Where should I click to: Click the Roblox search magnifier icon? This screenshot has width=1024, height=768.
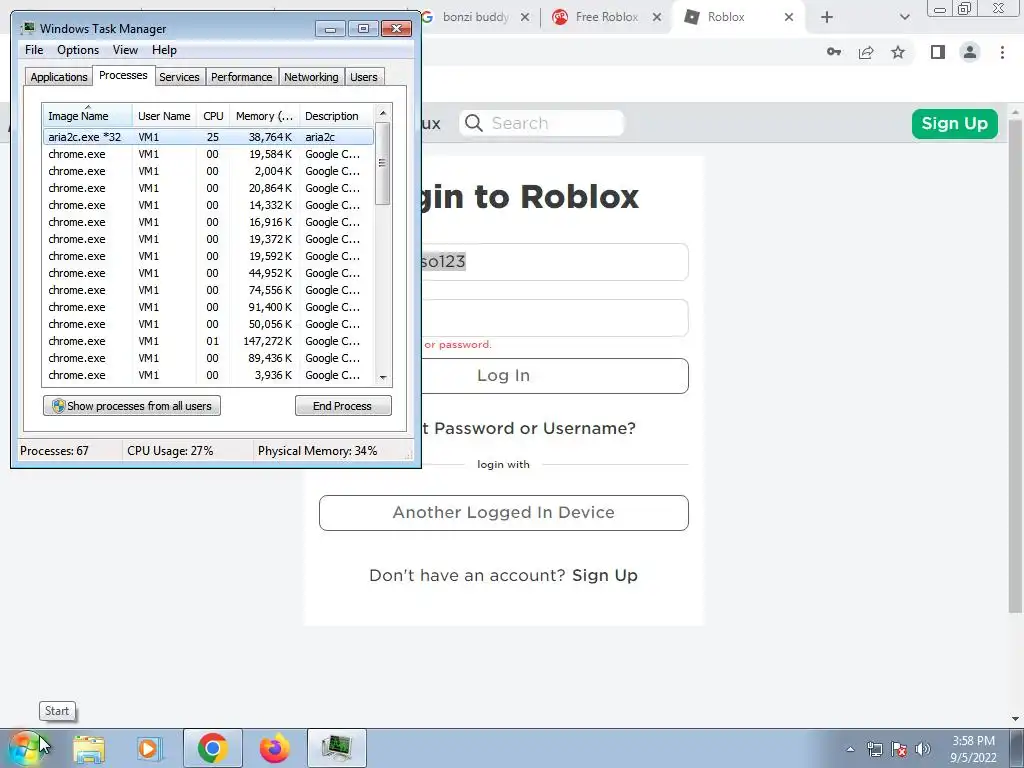pyautogui.click(x=474, y=123)
